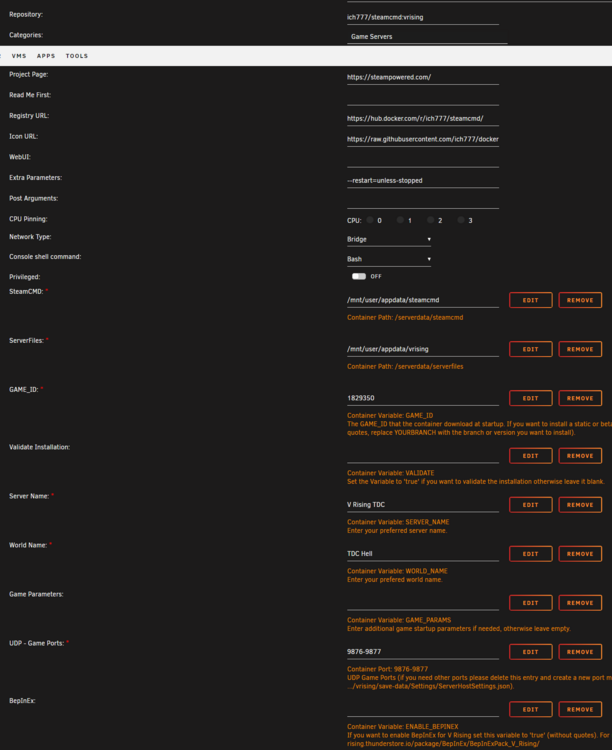Focus the GAME_ID value 1829350 field

coord(423,398)
